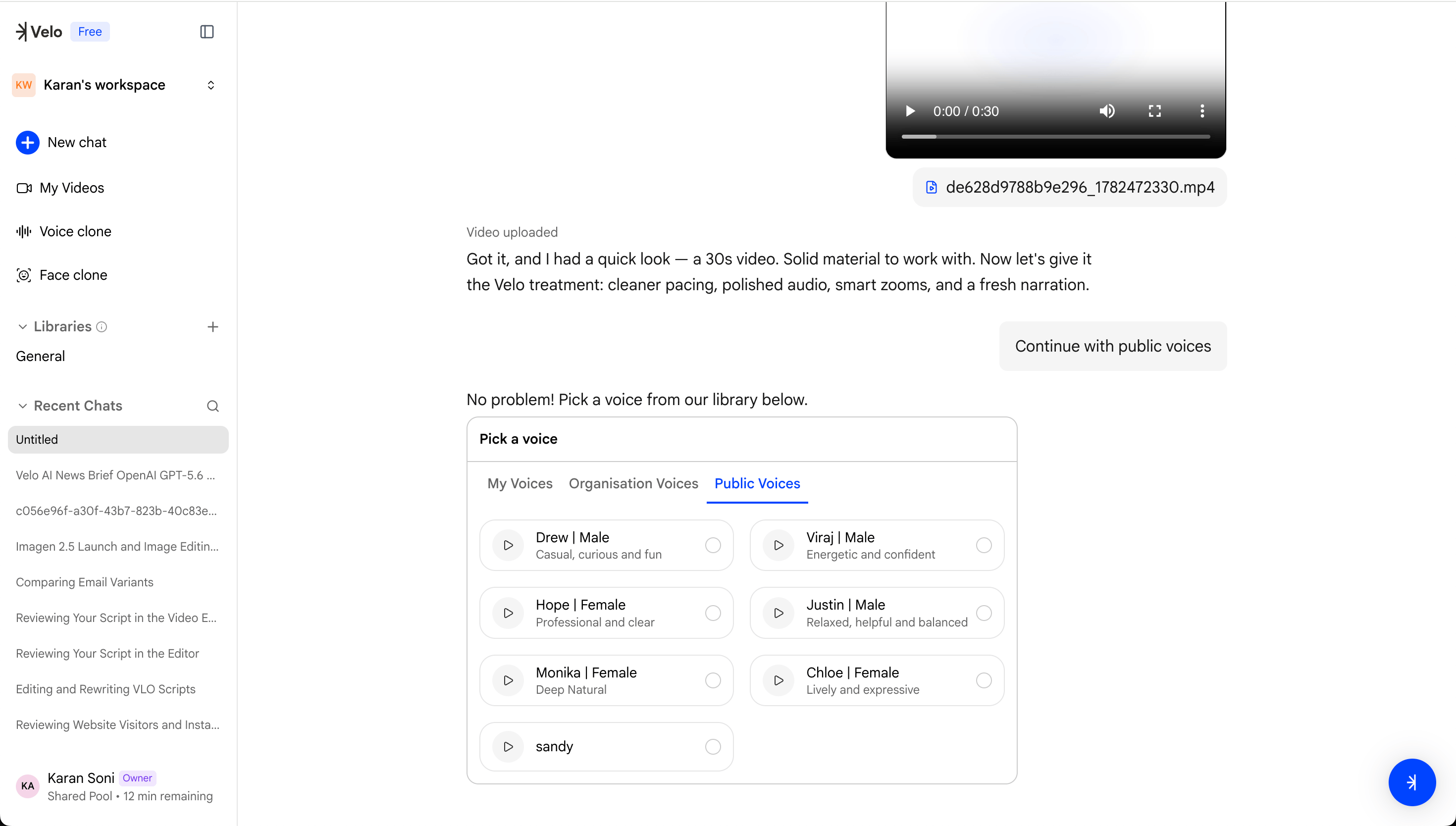Image resolution: width=1456 pixels, height=826 pixels.
Task: Select the Justin | Male voice radio
Action: pyautogui.click(x=984, y=613)
